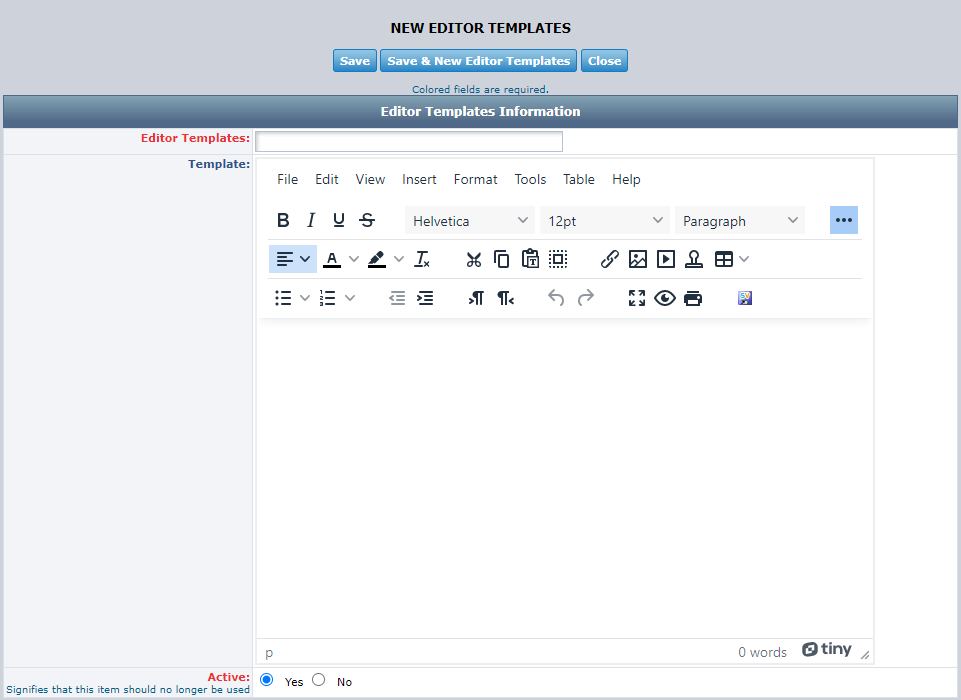This screenshot has width=961, height=700.
Task: Redo the last edit
Action: click(585, 299)
